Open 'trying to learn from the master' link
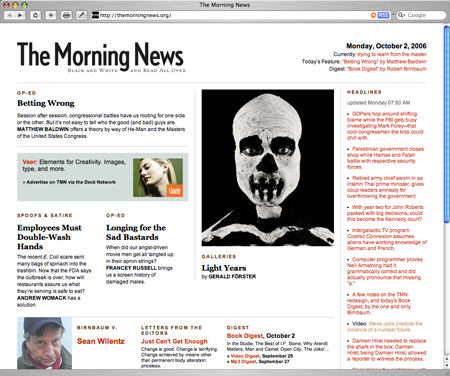 pos(392,54)
